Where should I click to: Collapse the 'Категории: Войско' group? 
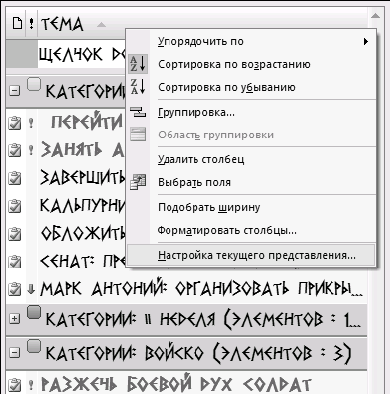tap(14, 353)
